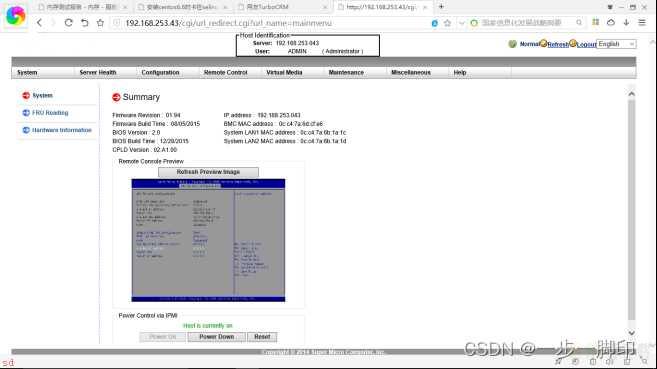Click the Firmware Revision 01.94 text
This screenshot has height=369, width=657.
tap(146, 115)
